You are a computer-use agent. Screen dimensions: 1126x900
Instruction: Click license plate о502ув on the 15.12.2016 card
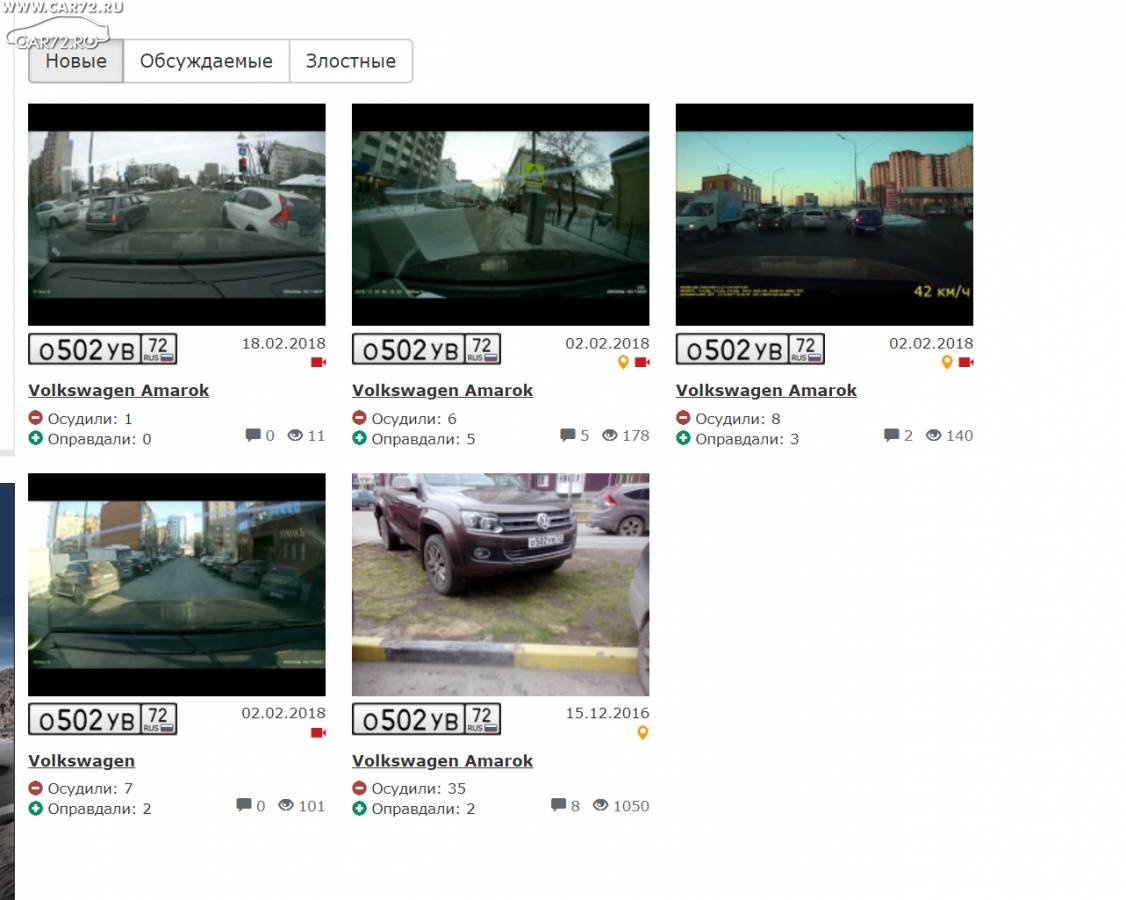(427, 719)
